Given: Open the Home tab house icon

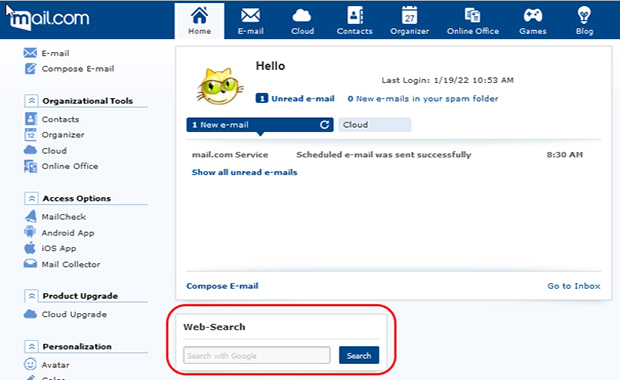Looking at the screenshot, I should (x=199, y=15).
